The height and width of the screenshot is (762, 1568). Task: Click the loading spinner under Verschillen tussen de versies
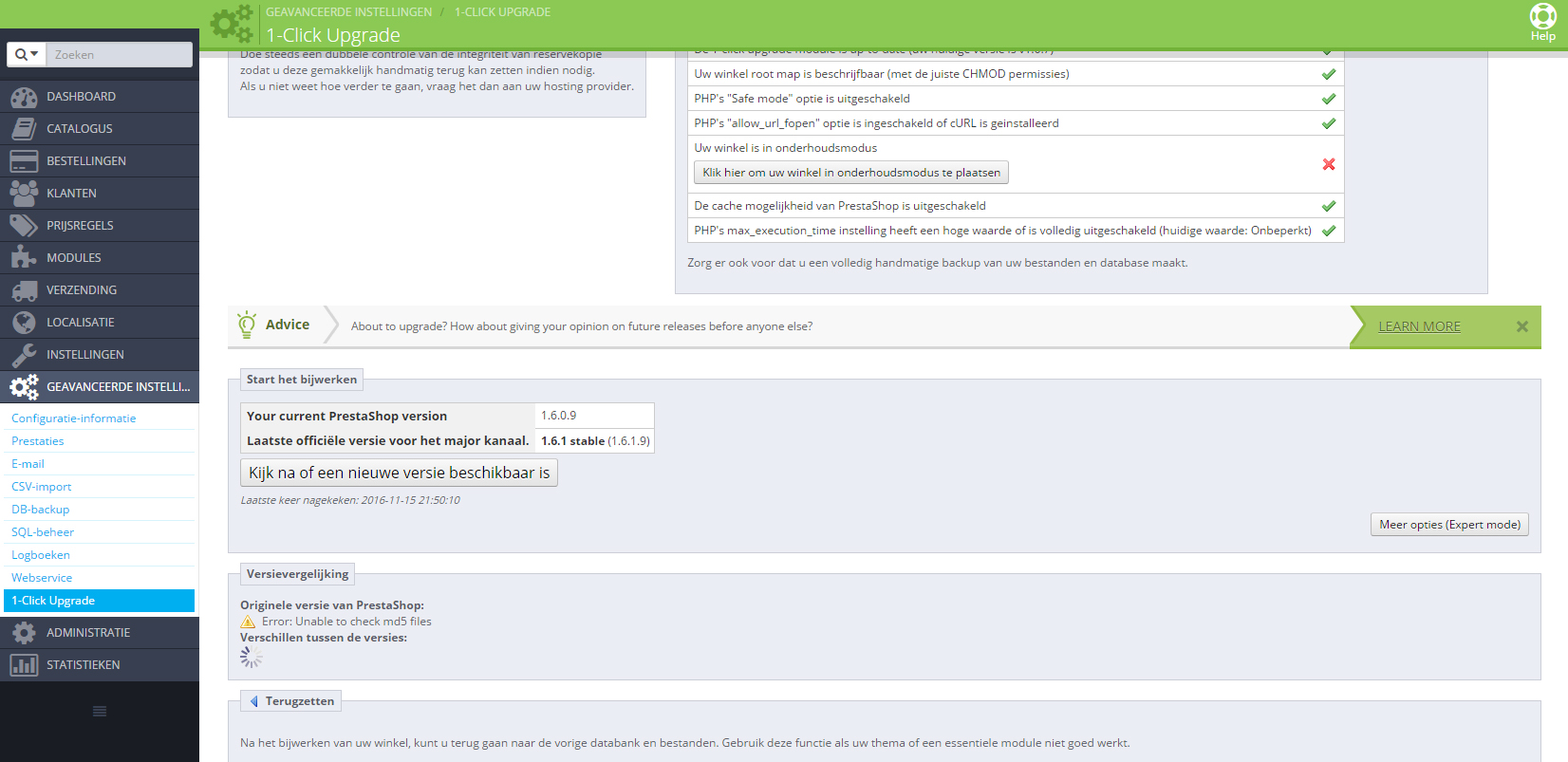(x=251, y=658)
